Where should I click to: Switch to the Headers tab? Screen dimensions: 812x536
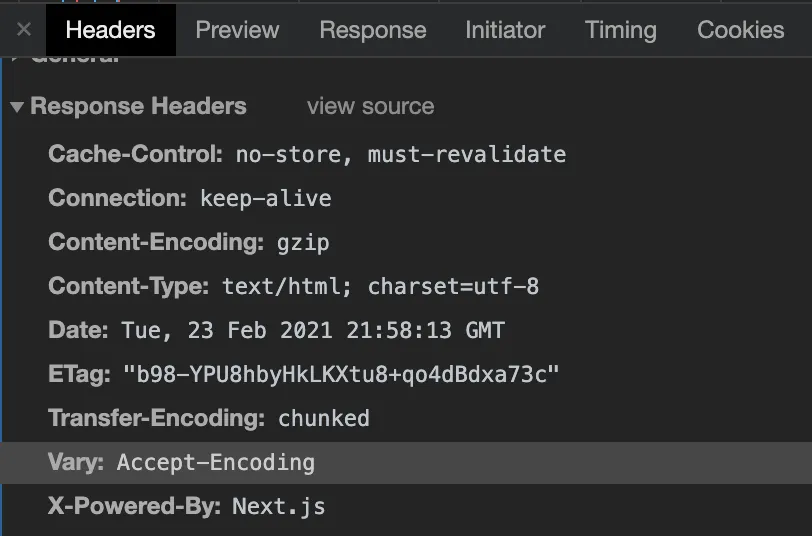pos(110,30)
